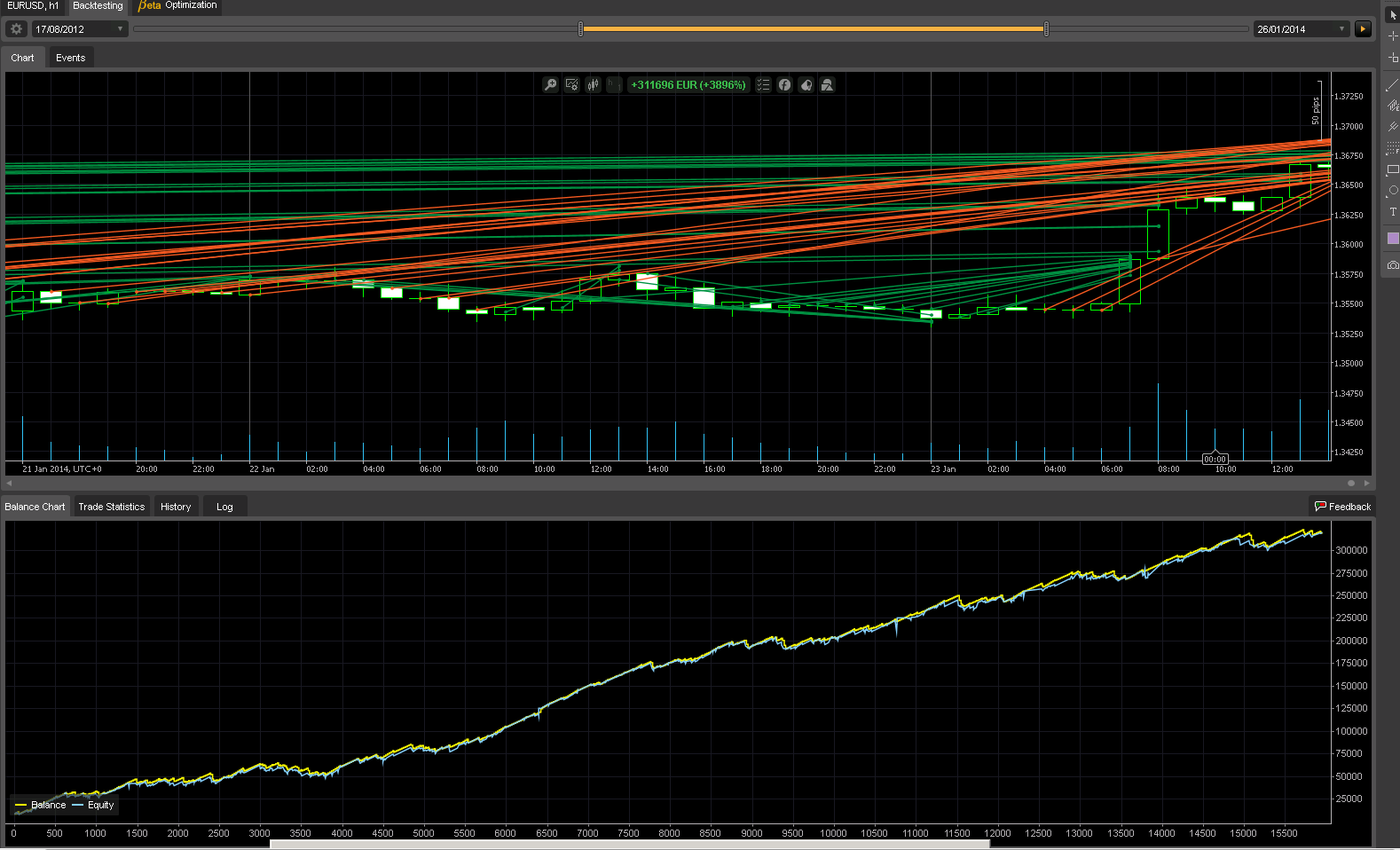1400x850 pixels.
Task: Select the text annotation tool
Action: (1392, 212)
